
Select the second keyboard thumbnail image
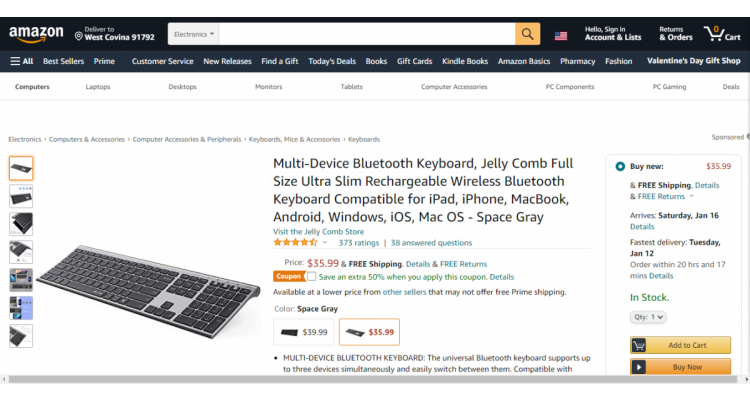click(21, 196)
